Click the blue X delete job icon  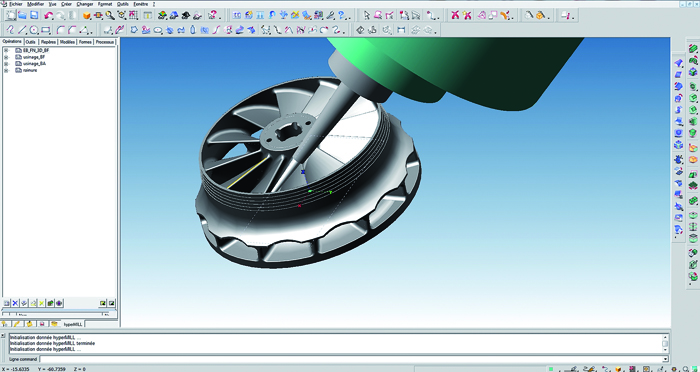(x=15, y=303)
